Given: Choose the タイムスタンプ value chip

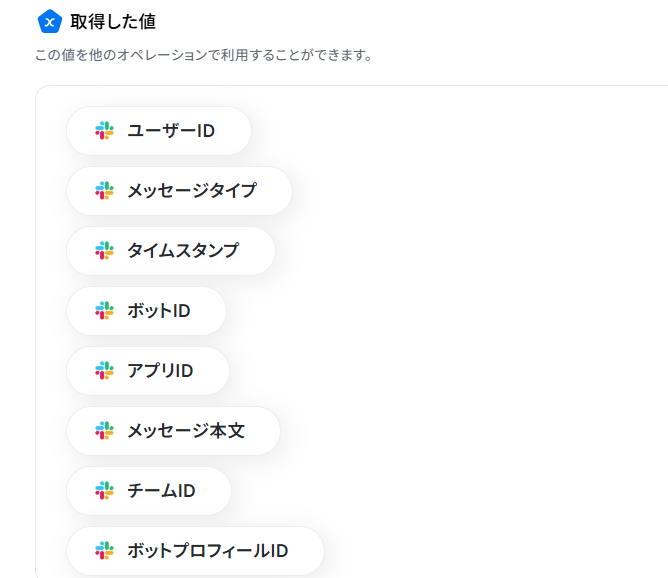Looking at the screenshot, I should click(171, 251).
